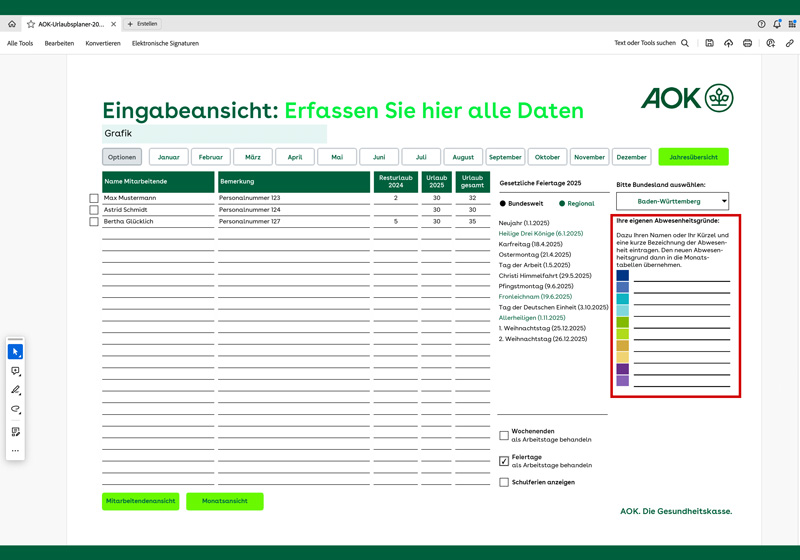This screenshot has height=560, width=800.
Task: Open the Konvertieren menu
Action: (x=103, y=43)
